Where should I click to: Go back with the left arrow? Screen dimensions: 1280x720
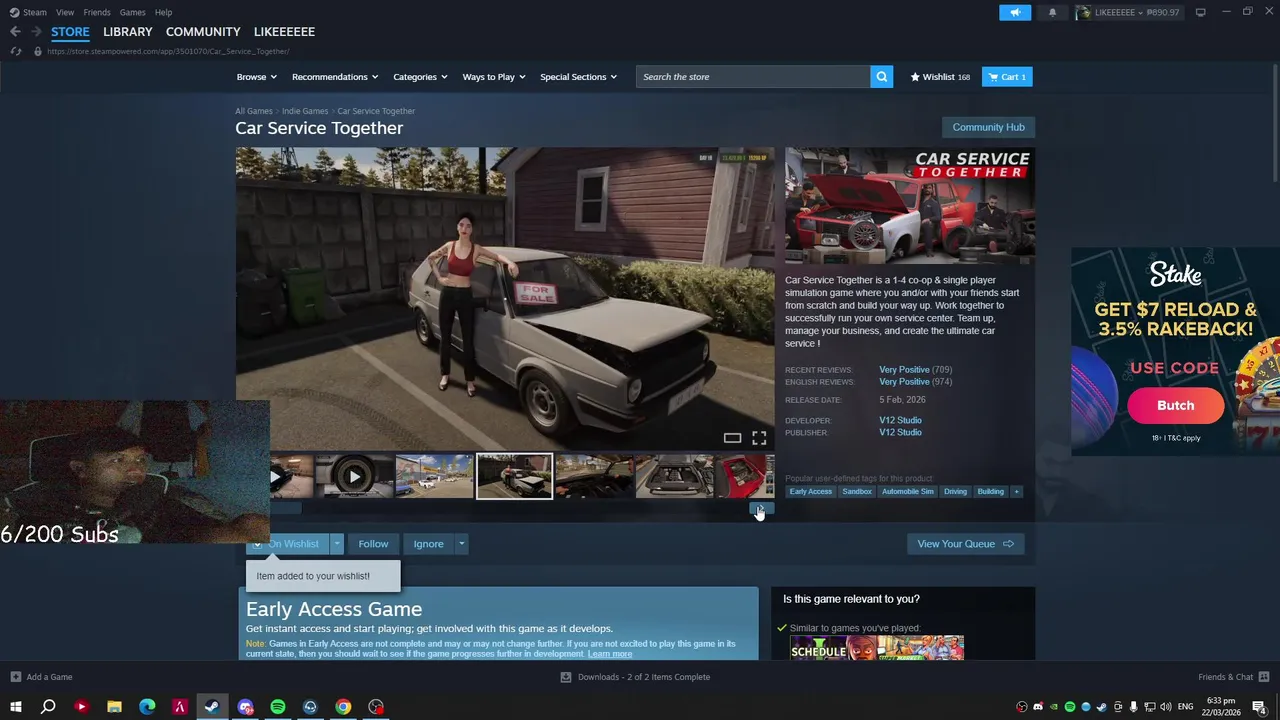click(15, 32)
